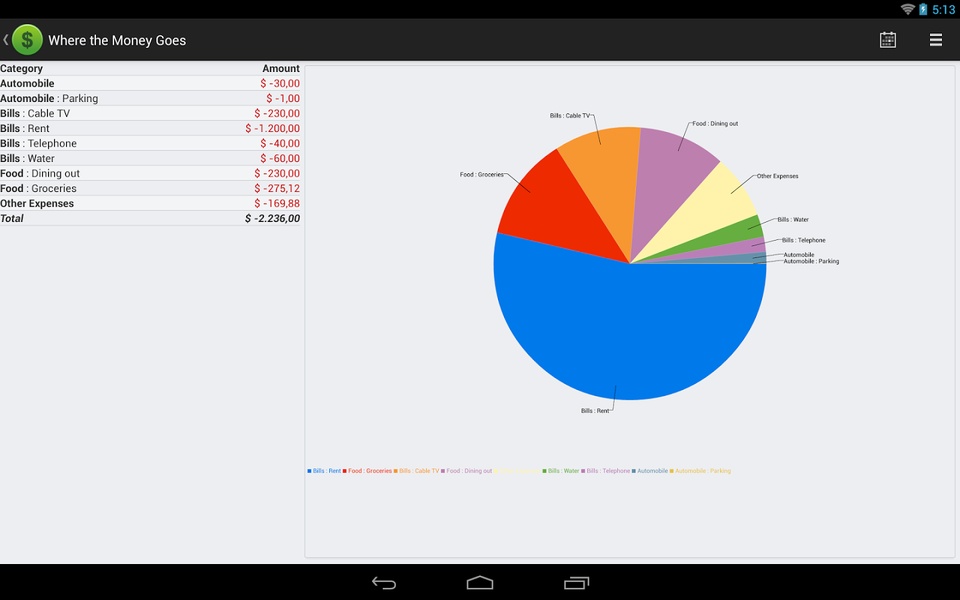Tap the Android home navigation button

480,582
